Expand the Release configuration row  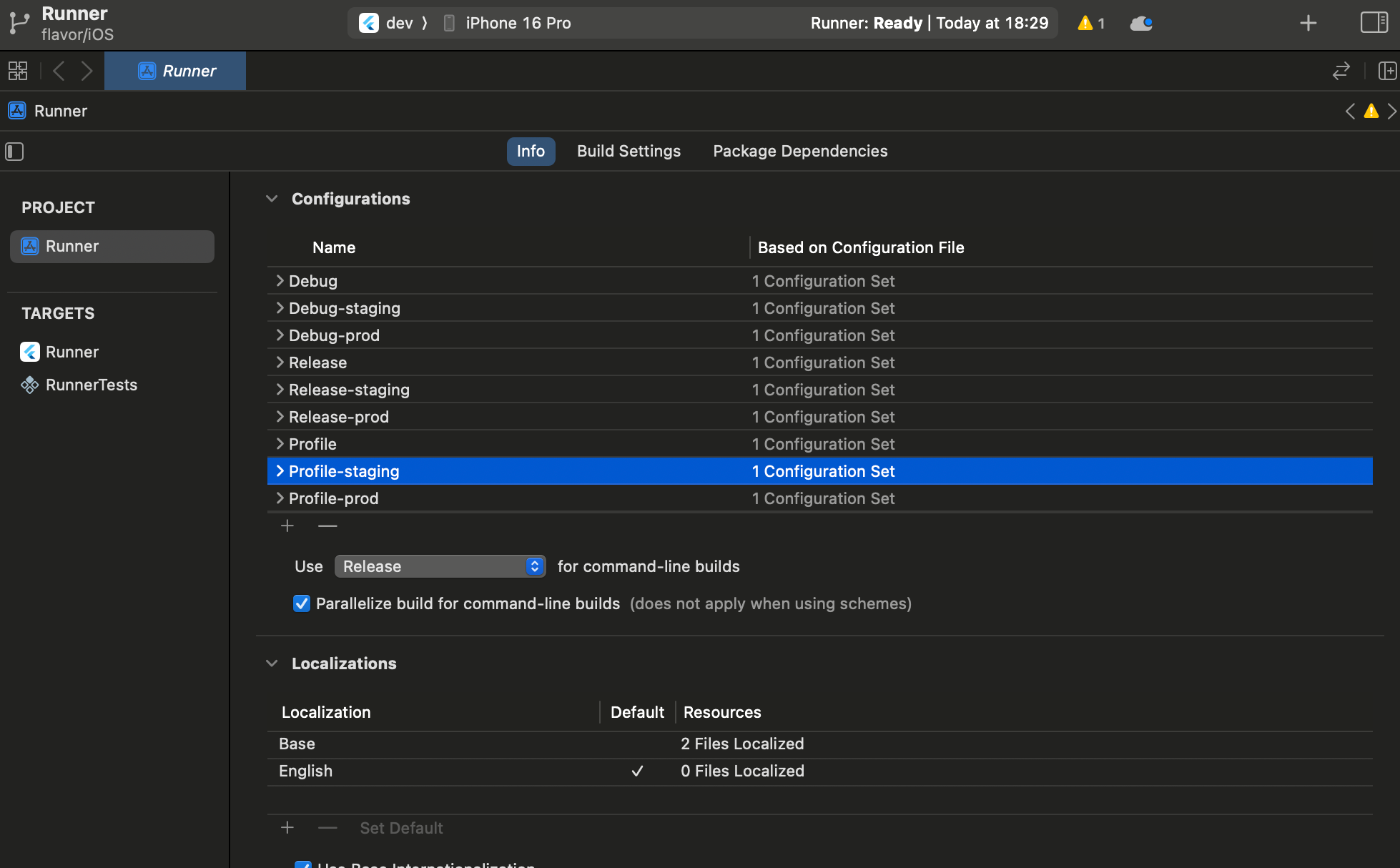click(x=280, y=362)
